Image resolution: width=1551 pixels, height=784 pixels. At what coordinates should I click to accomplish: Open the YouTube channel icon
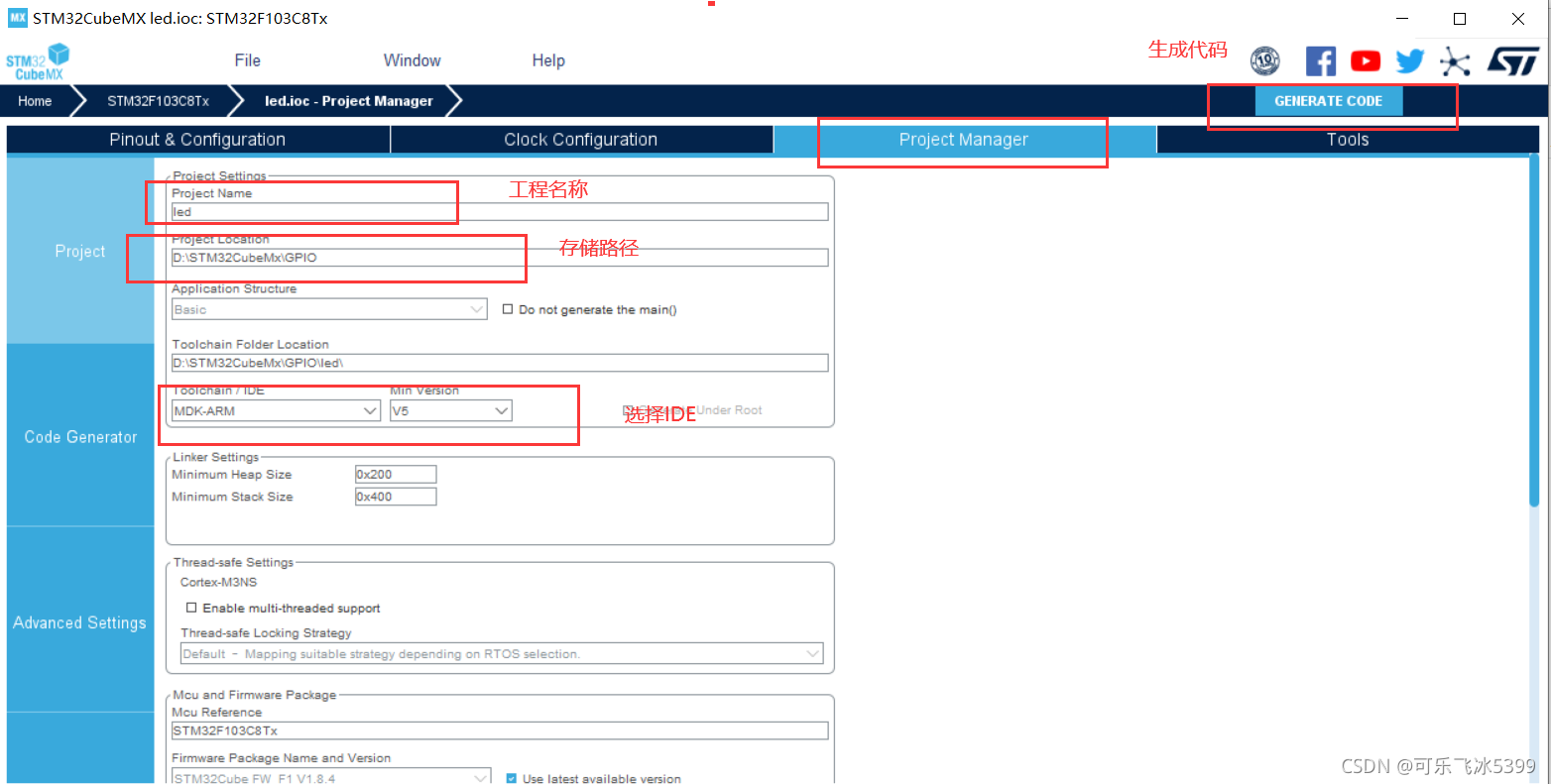coord(1366,61)
